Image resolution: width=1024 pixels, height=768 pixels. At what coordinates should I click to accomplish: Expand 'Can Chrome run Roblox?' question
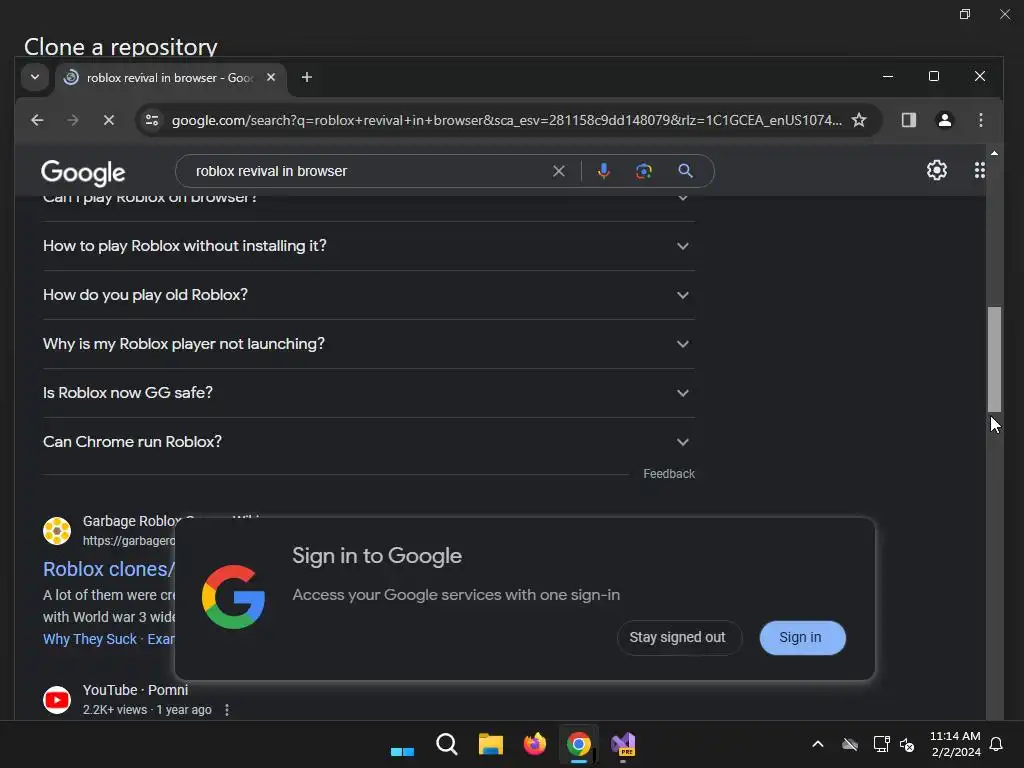[369, 441]
